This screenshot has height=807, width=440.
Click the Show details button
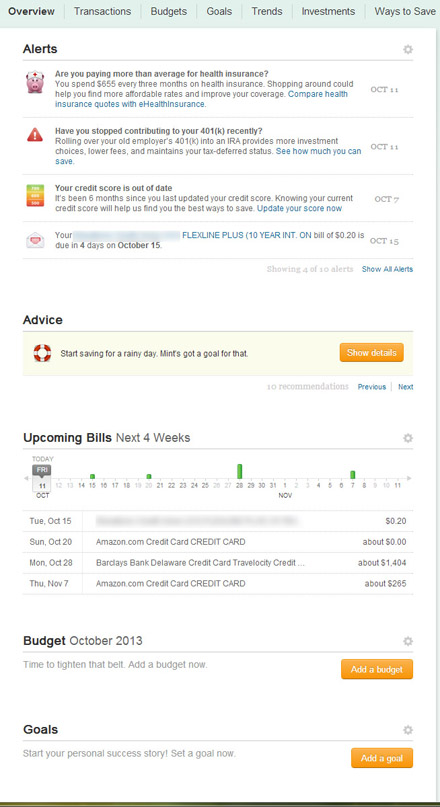pyautogui.click(x=372, y=353)
